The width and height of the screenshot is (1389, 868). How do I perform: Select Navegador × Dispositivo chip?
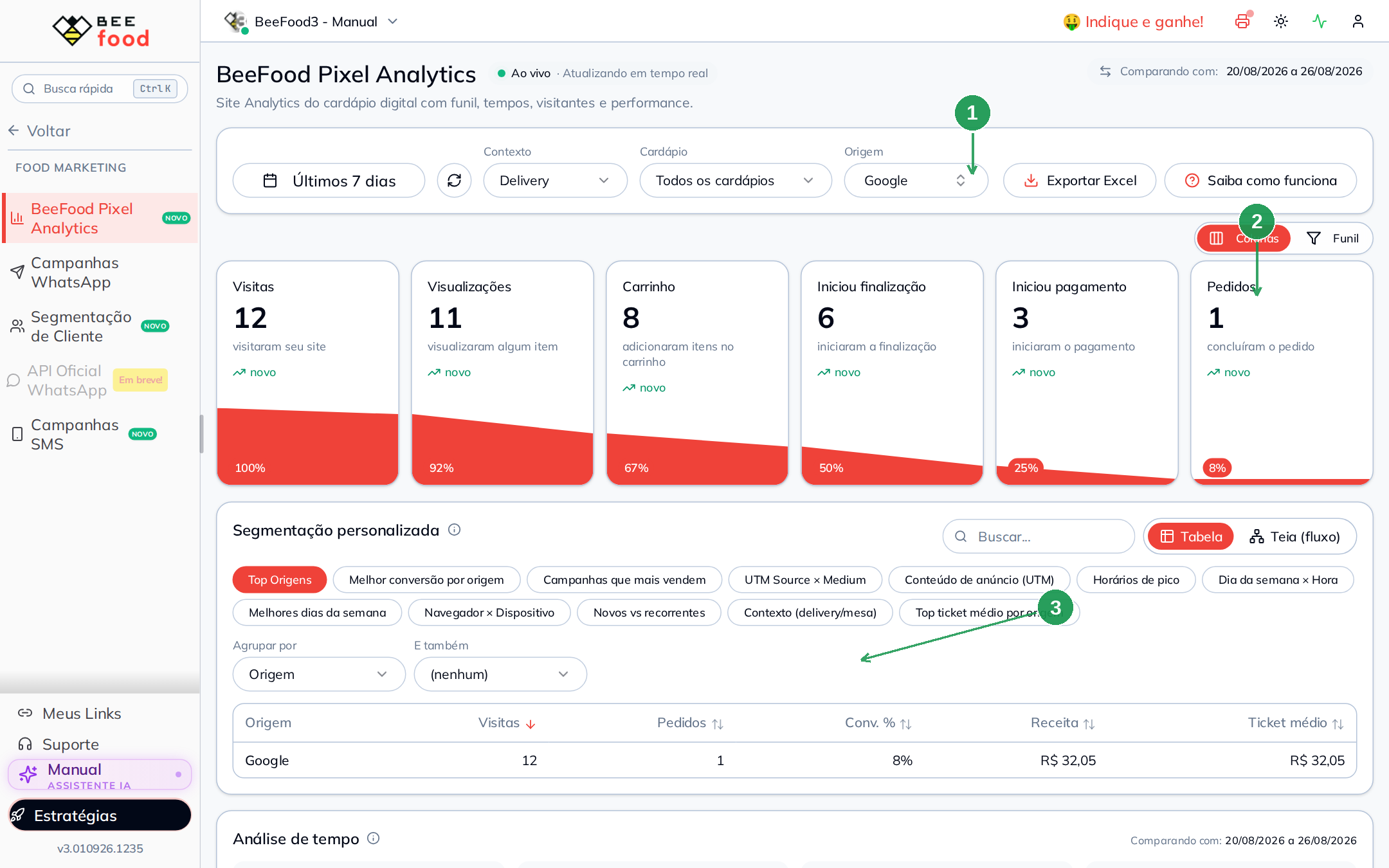(489, 613)
